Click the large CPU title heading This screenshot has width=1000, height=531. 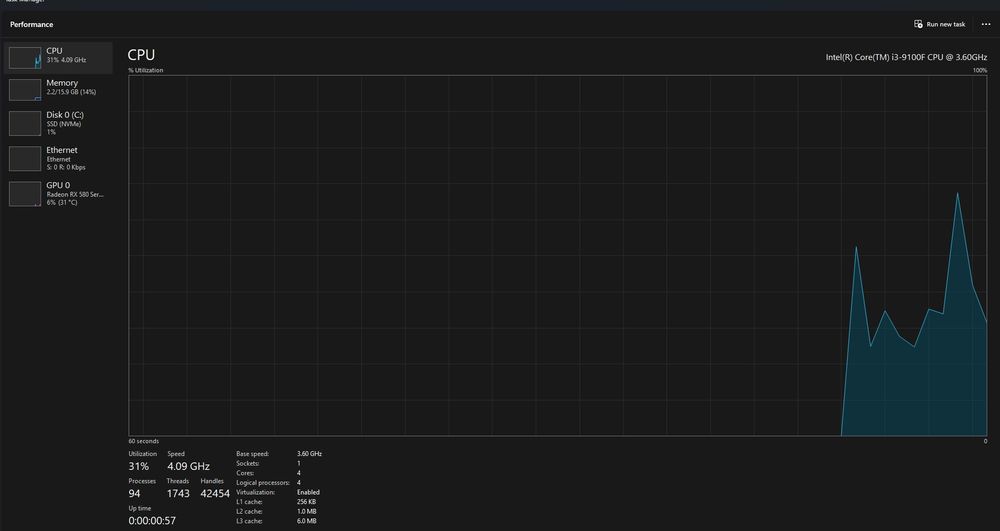pyautogui.click(x=141, y=55)
